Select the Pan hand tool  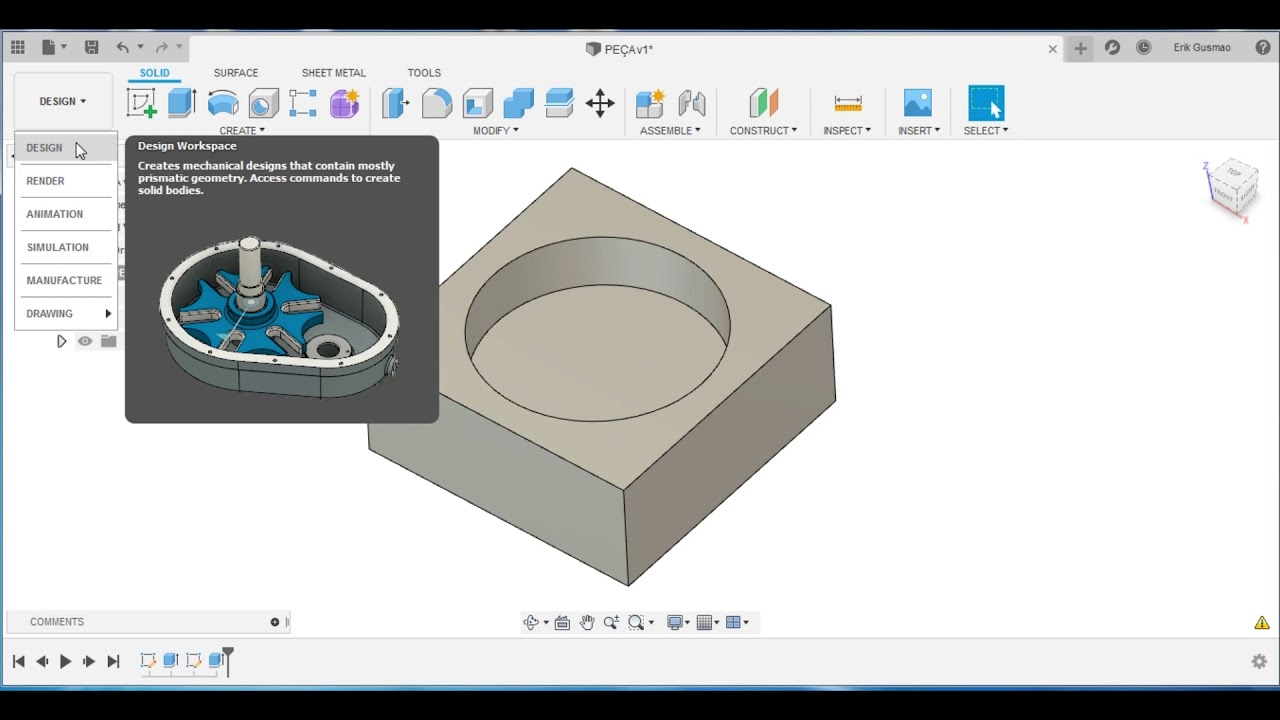pos(587,622)
